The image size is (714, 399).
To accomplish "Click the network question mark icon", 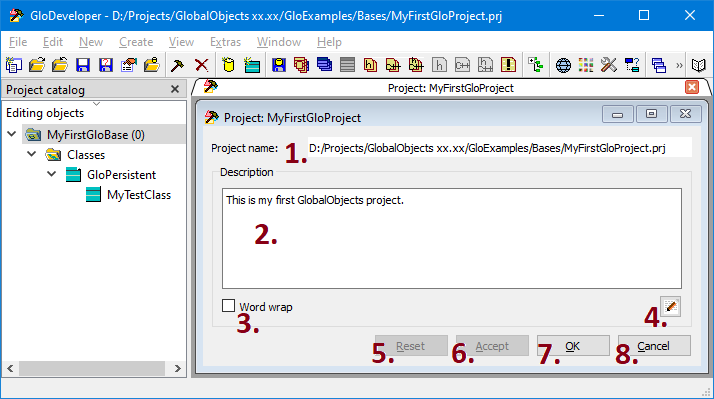I will tap(632, 65).
